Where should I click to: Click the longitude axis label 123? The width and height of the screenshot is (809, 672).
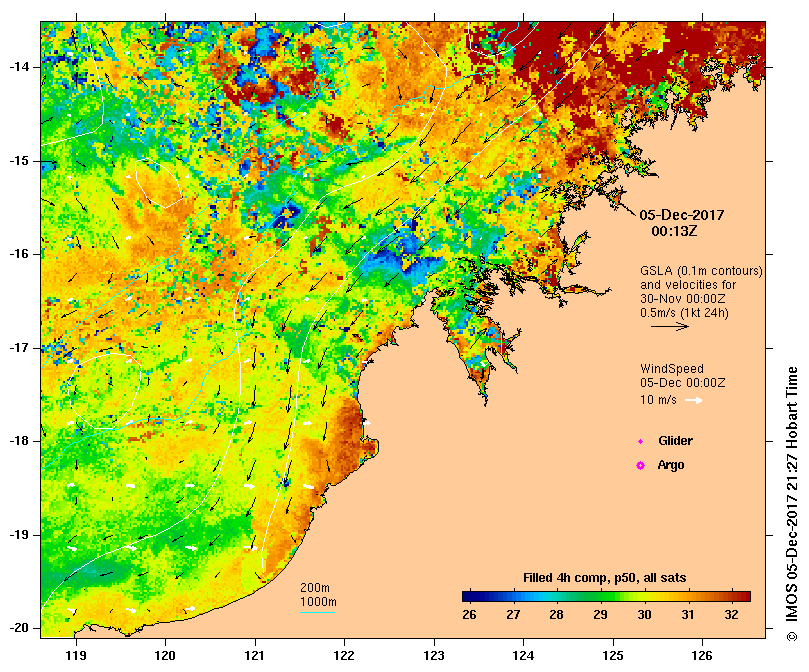tap(434, 655)
